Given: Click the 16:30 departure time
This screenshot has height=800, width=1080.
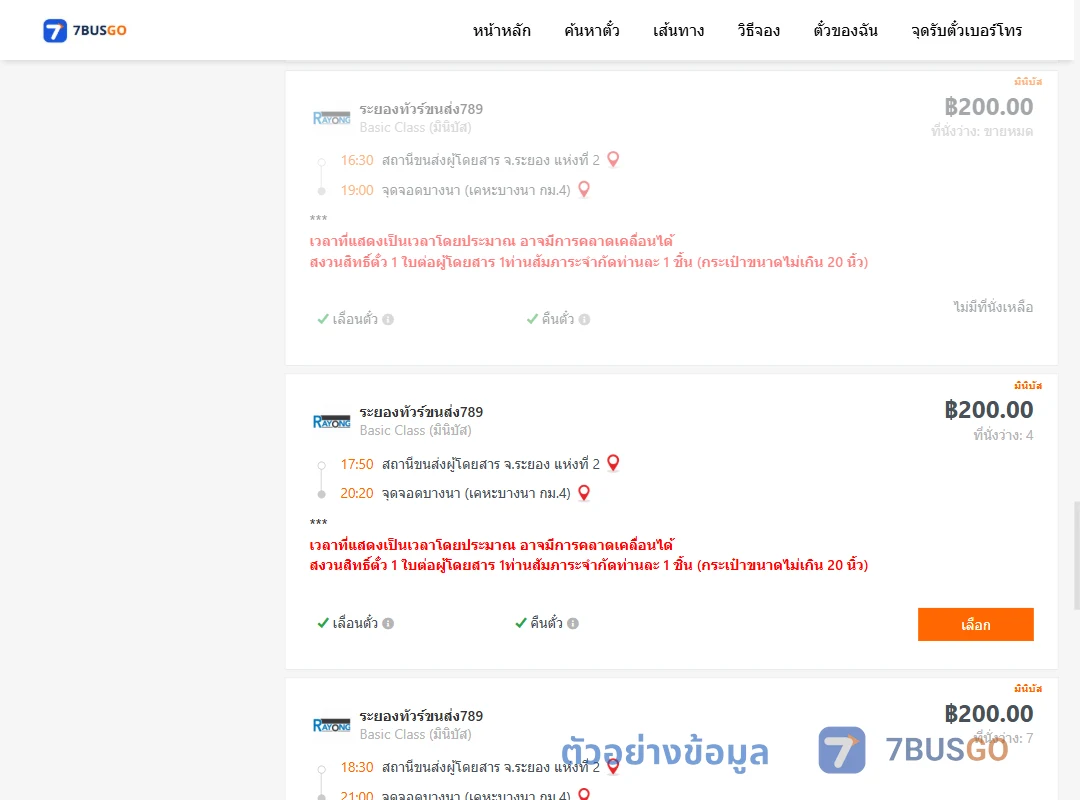Looking at the screenshot, I should [357, 160].
